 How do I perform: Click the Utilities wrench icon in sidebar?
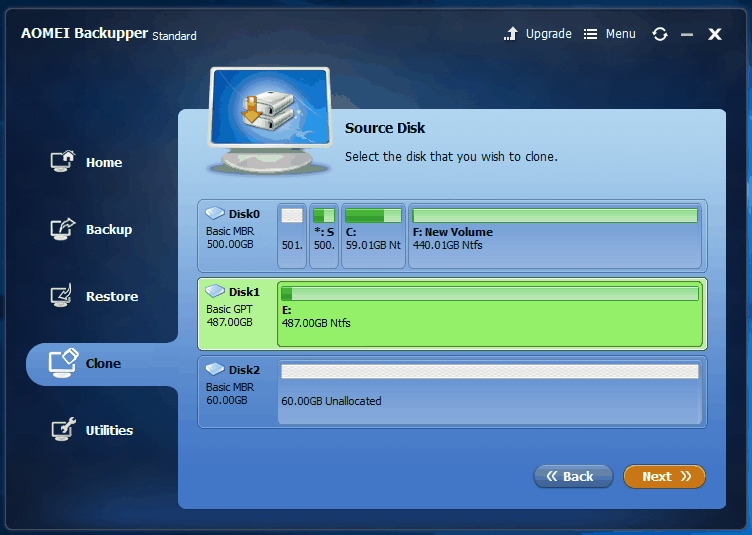tap(64, 429)
